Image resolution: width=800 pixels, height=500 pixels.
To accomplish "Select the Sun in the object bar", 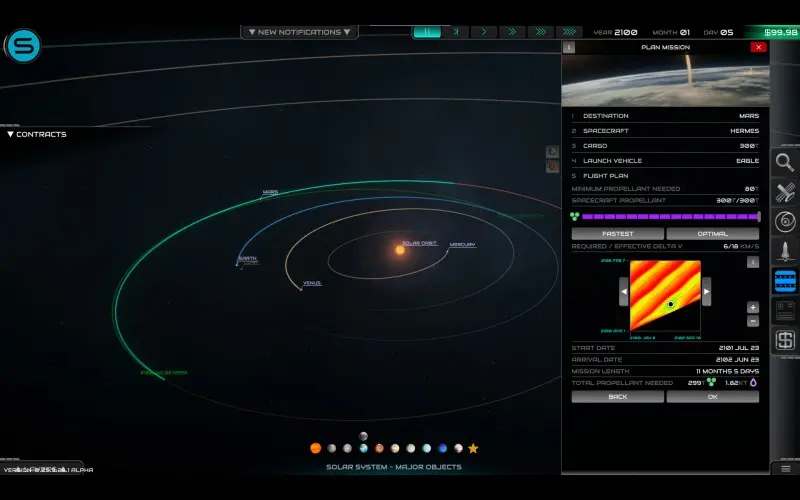I will (315, 449).
